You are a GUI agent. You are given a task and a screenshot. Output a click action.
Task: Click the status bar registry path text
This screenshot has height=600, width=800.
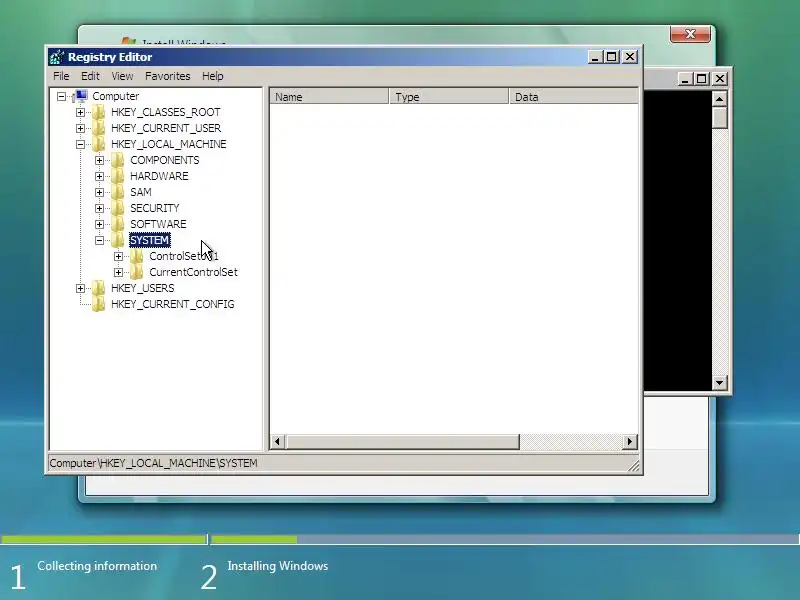point(154,463)
